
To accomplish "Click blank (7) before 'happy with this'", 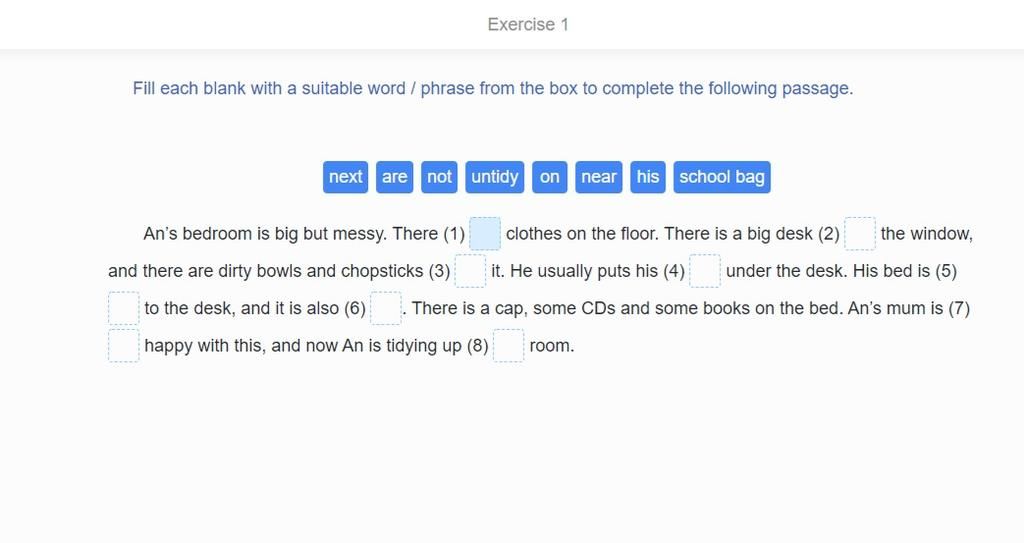I will [x=123, y=346].
